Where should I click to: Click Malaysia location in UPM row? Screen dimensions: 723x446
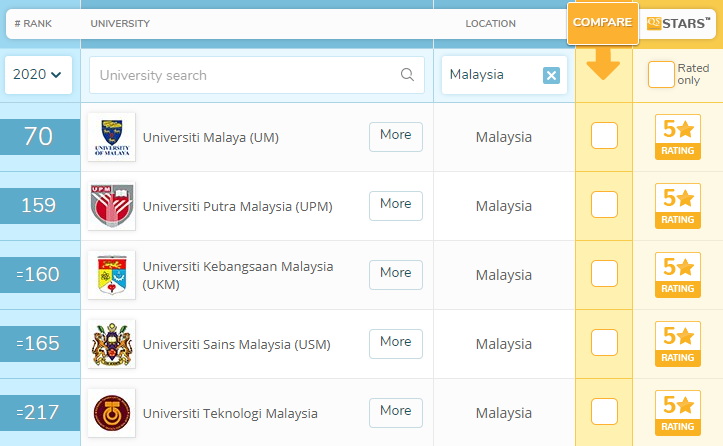tap(504, 206)
